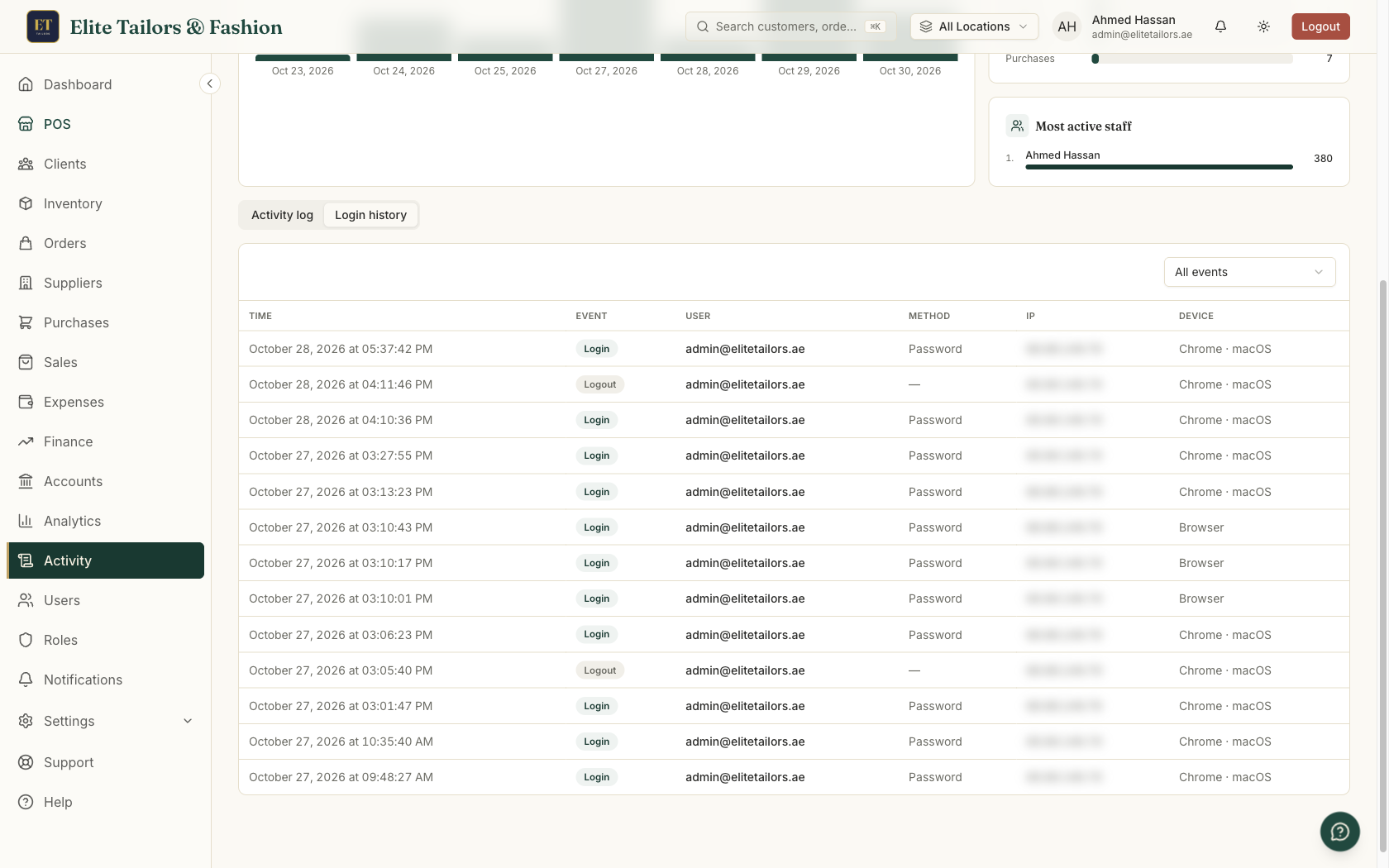Viewport: 1389px width, 868px height.
Task: Open Analytics from sidebar
Action: pyautogui.click(x=106, y=521)
